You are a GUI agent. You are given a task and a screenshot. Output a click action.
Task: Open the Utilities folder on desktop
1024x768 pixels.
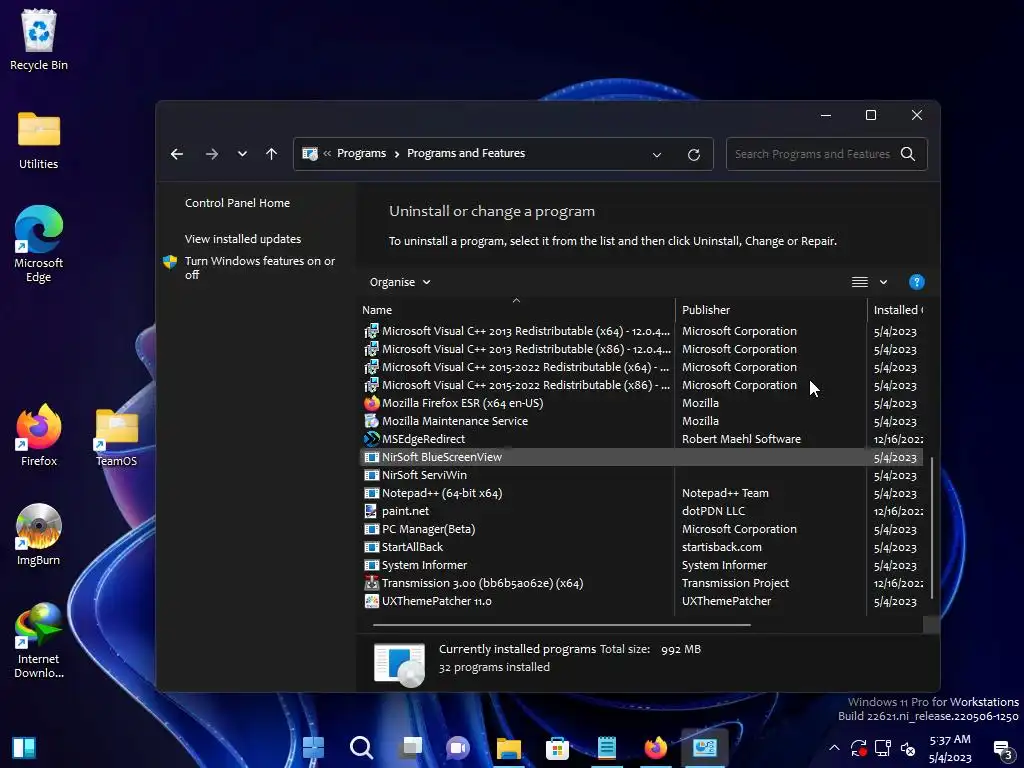pyautogui.click(x=39, y=140)
